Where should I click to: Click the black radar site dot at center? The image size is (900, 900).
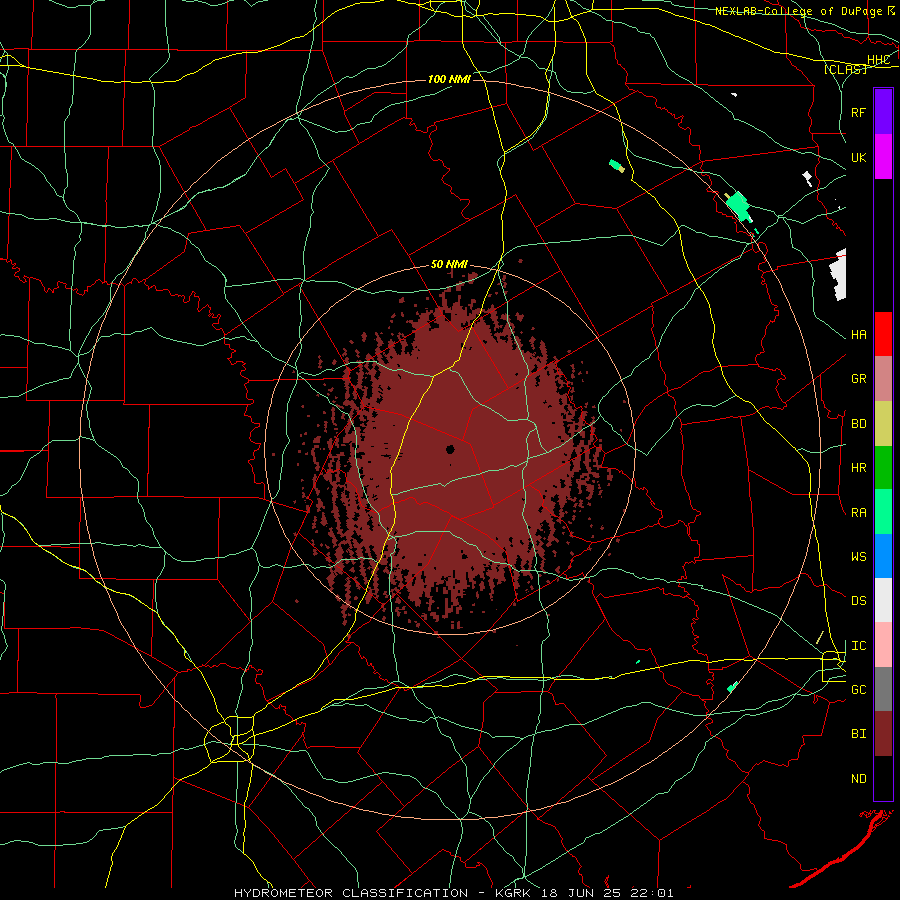pos(450,449)
